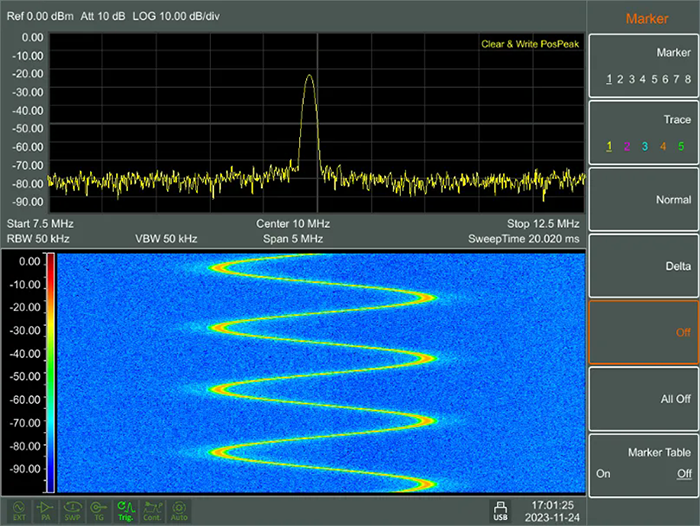Click the USB connection icon
This screenshot has width=700, height=526.
(500, 511)
